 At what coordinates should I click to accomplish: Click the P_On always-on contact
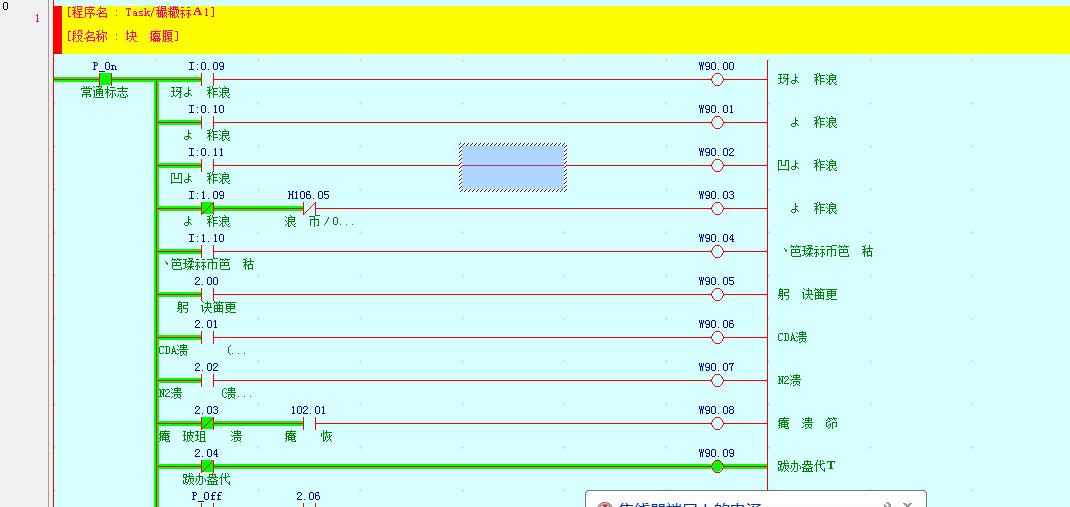click(105, 79)
